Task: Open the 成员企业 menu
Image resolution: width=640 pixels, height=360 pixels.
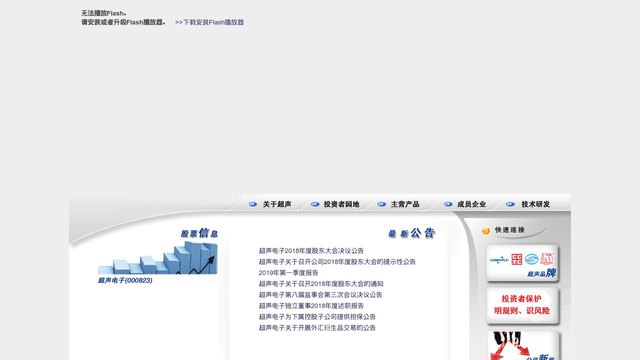Action: (471, 204)
